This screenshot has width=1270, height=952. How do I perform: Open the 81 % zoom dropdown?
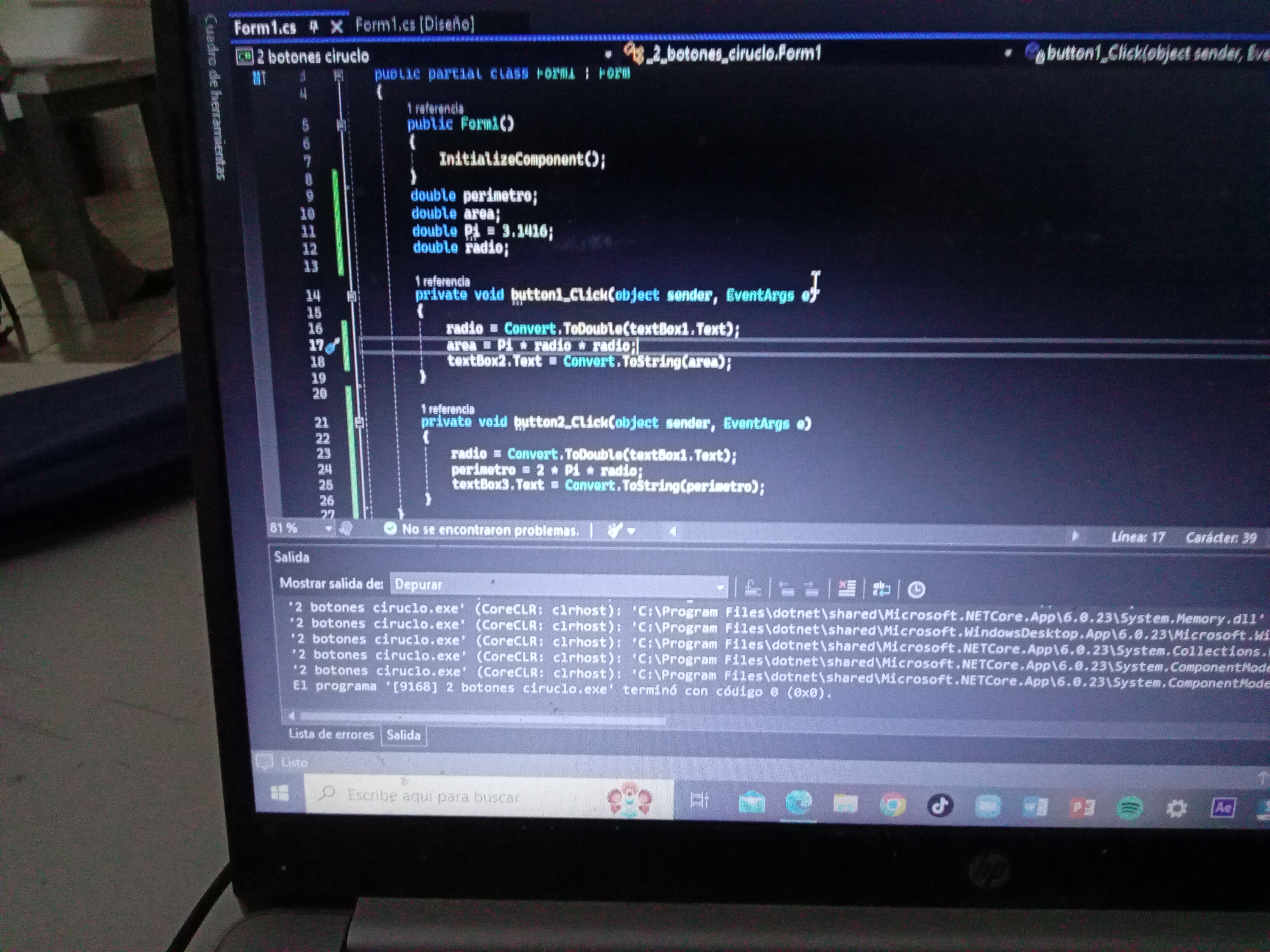328,528
